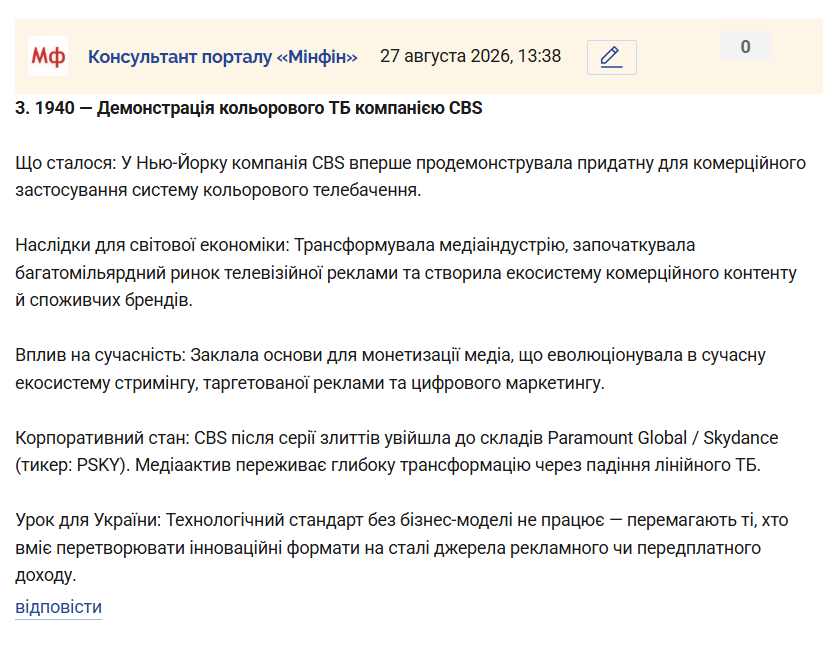Click the відповісти reply link

[58, 607]
